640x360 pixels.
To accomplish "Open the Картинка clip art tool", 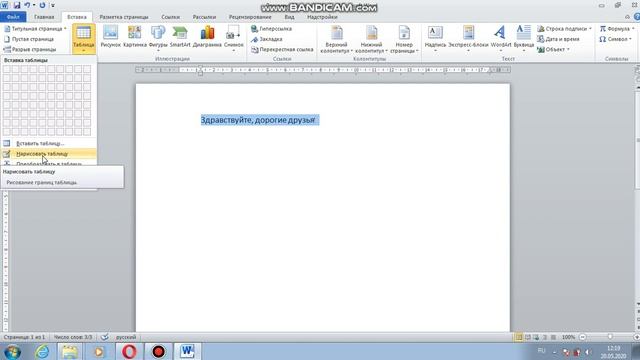I will [x=135, y=37].
